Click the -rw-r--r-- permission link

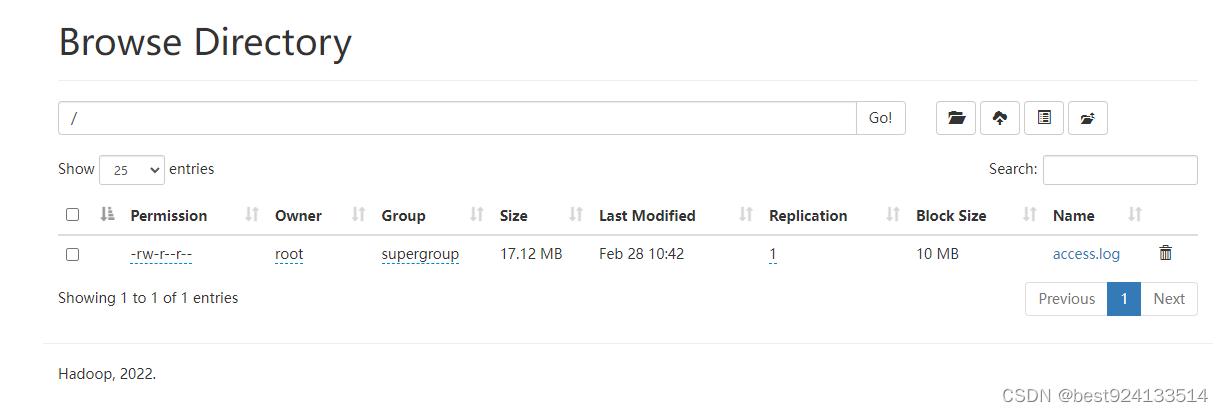coord(161,254)
